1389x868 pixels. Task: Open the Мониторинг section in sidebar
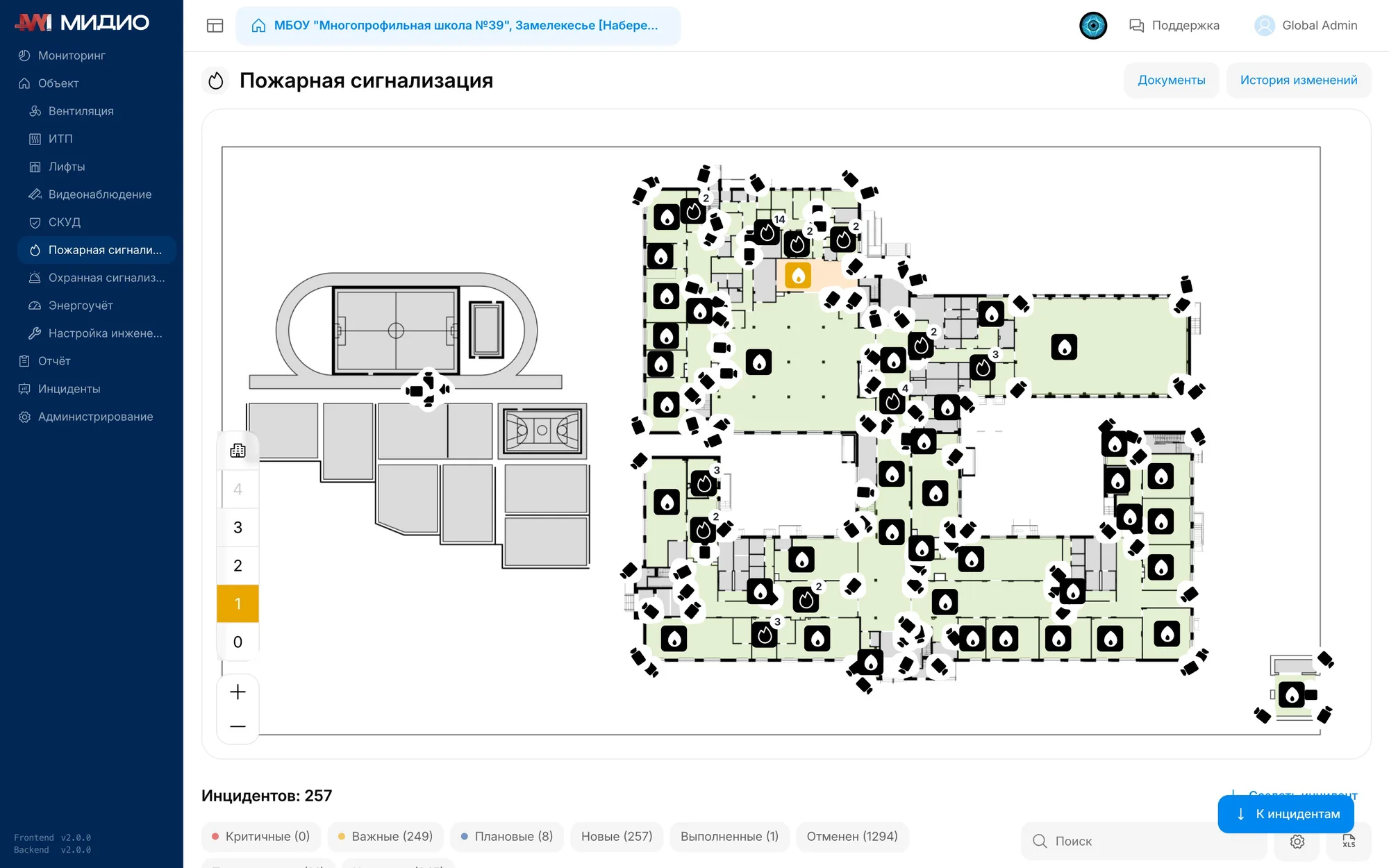coord(72,56)
